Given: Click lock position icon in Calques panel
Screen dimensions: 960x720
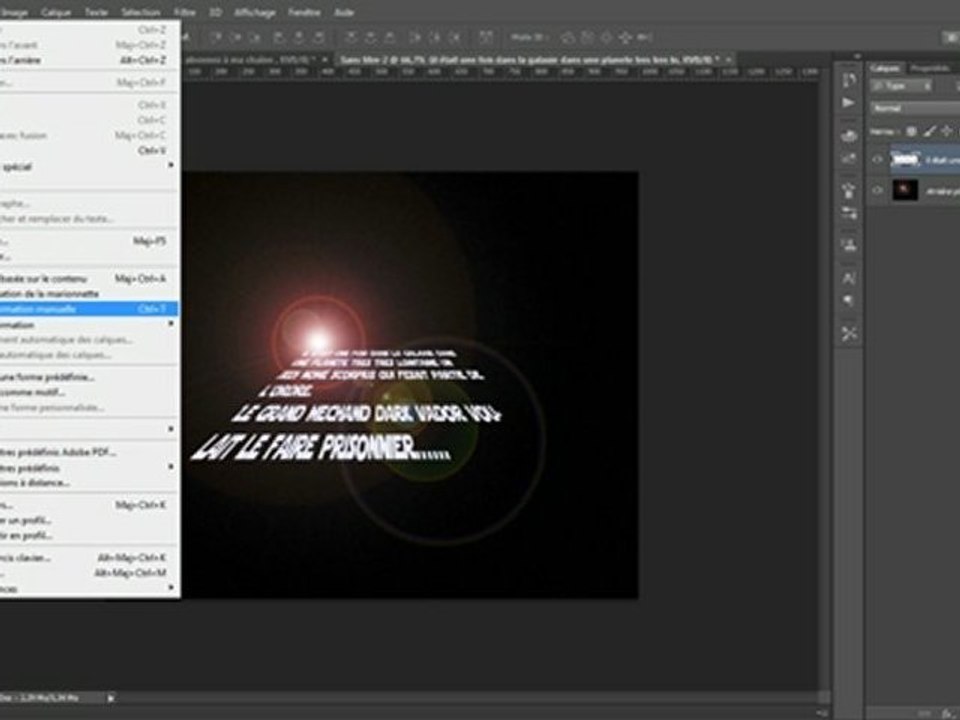Looking at the screenshot, I should click(x=947, y=131).
